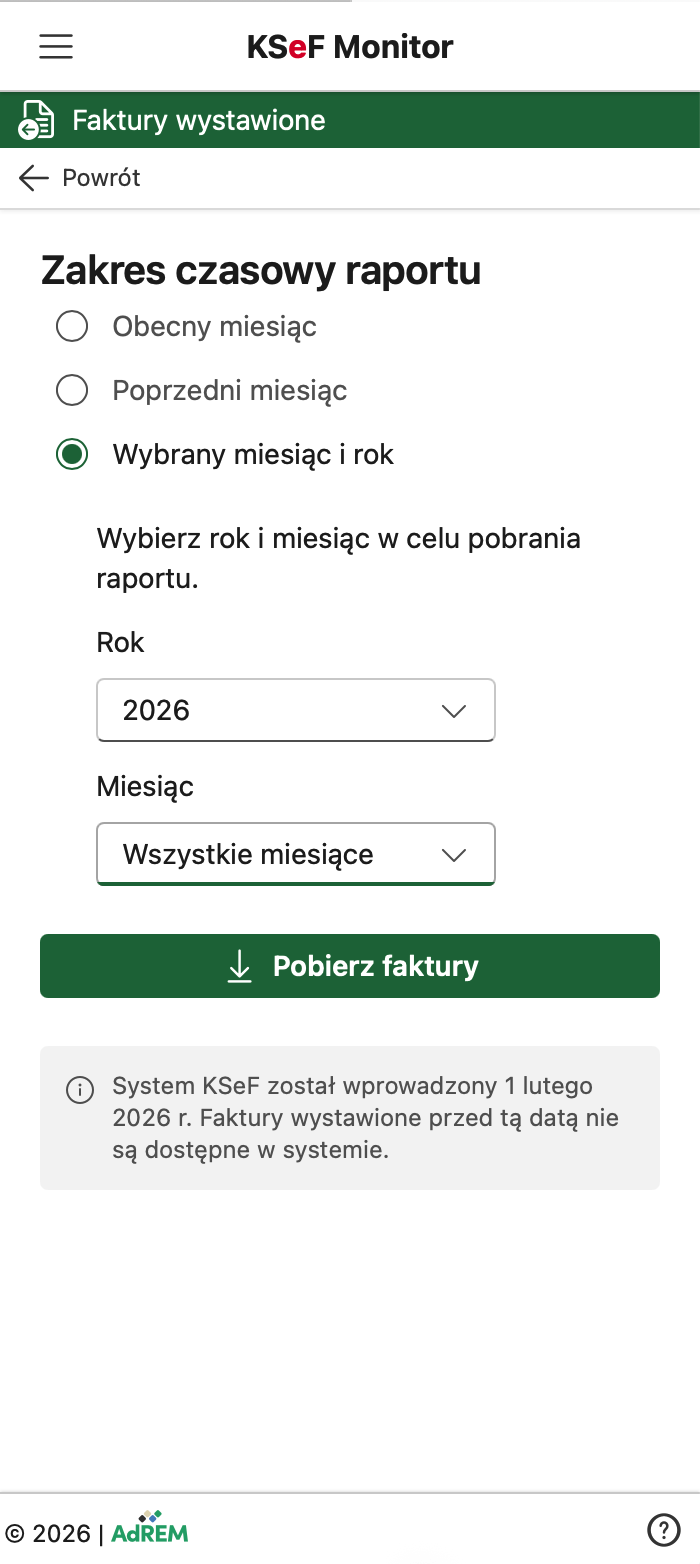
Task: Click the back arrow icon next to Powrót
Action: [x=33, y=178]
